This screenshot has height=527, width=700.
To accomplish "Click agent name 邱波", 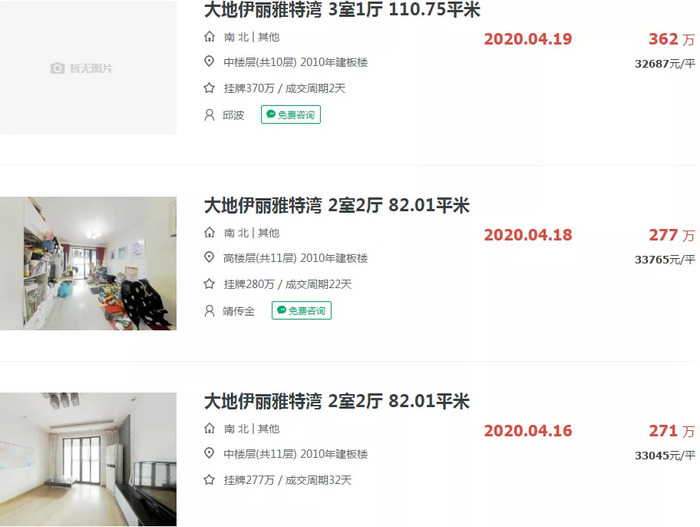I will [233, 115].
